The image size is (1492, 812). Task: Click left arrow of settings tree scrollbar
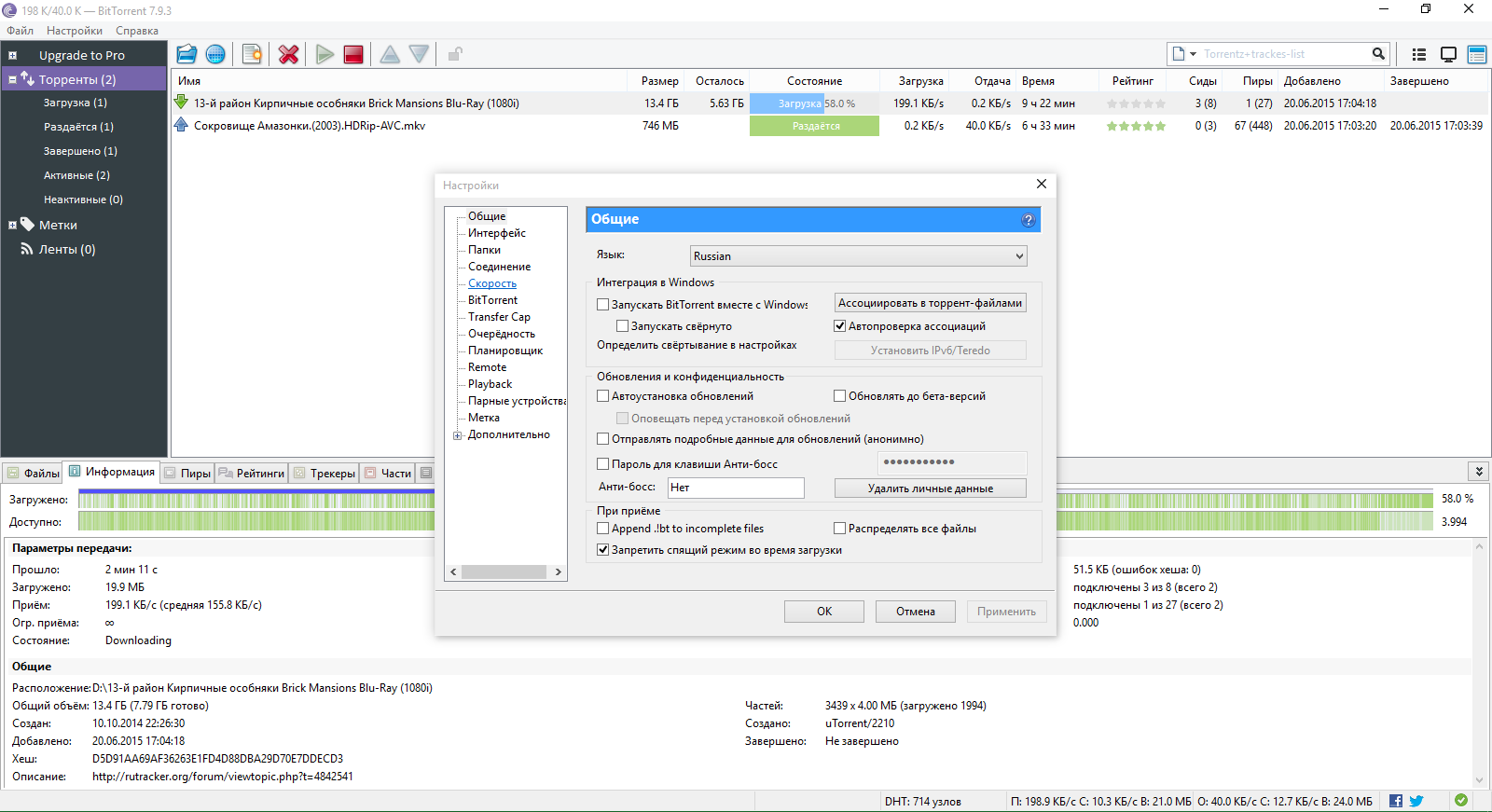point(454,572)
